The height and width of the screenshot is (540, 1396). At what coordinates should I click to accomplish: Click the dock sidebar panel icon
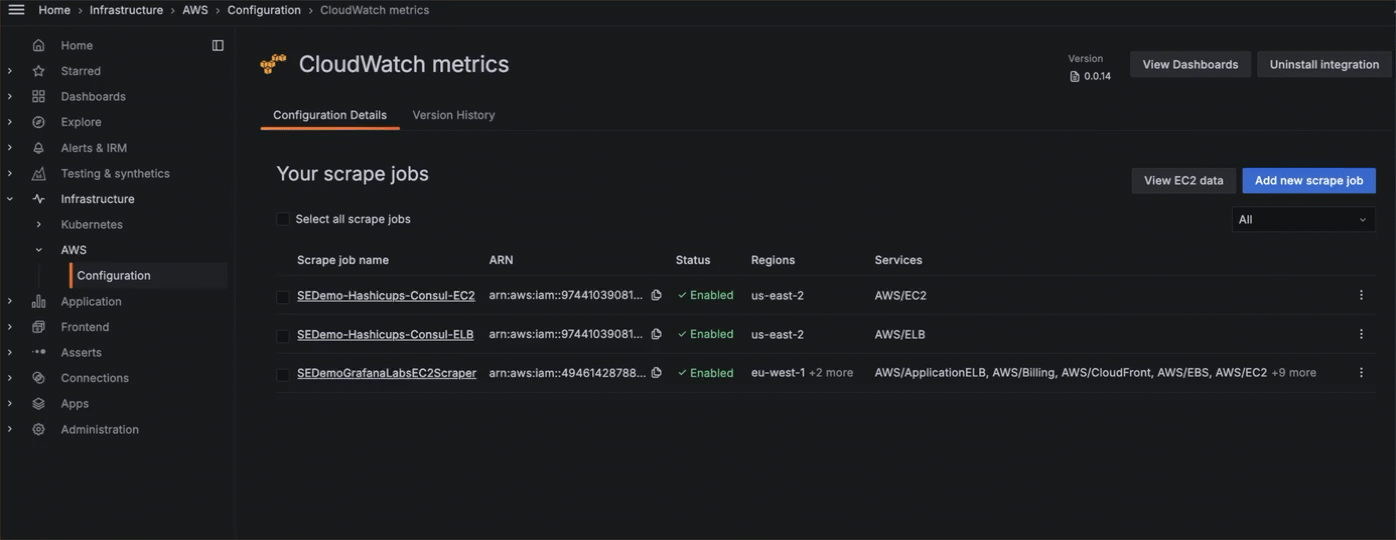click(x=218, y=45)
